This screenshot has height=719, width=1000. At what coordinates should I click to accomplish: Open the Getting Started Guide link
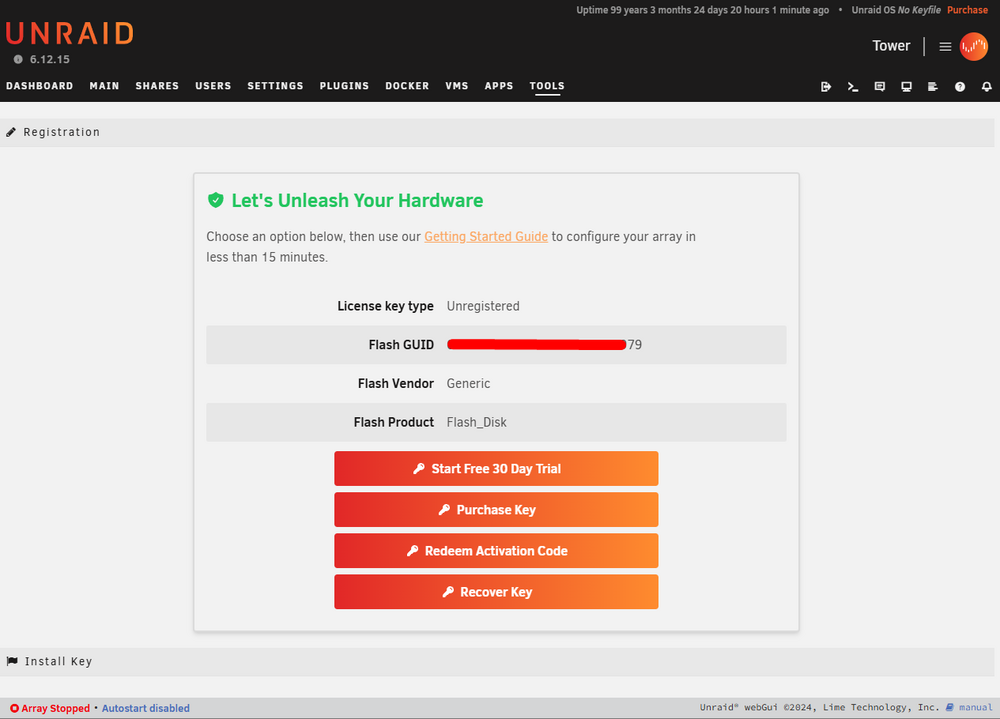tap(486, 237)
